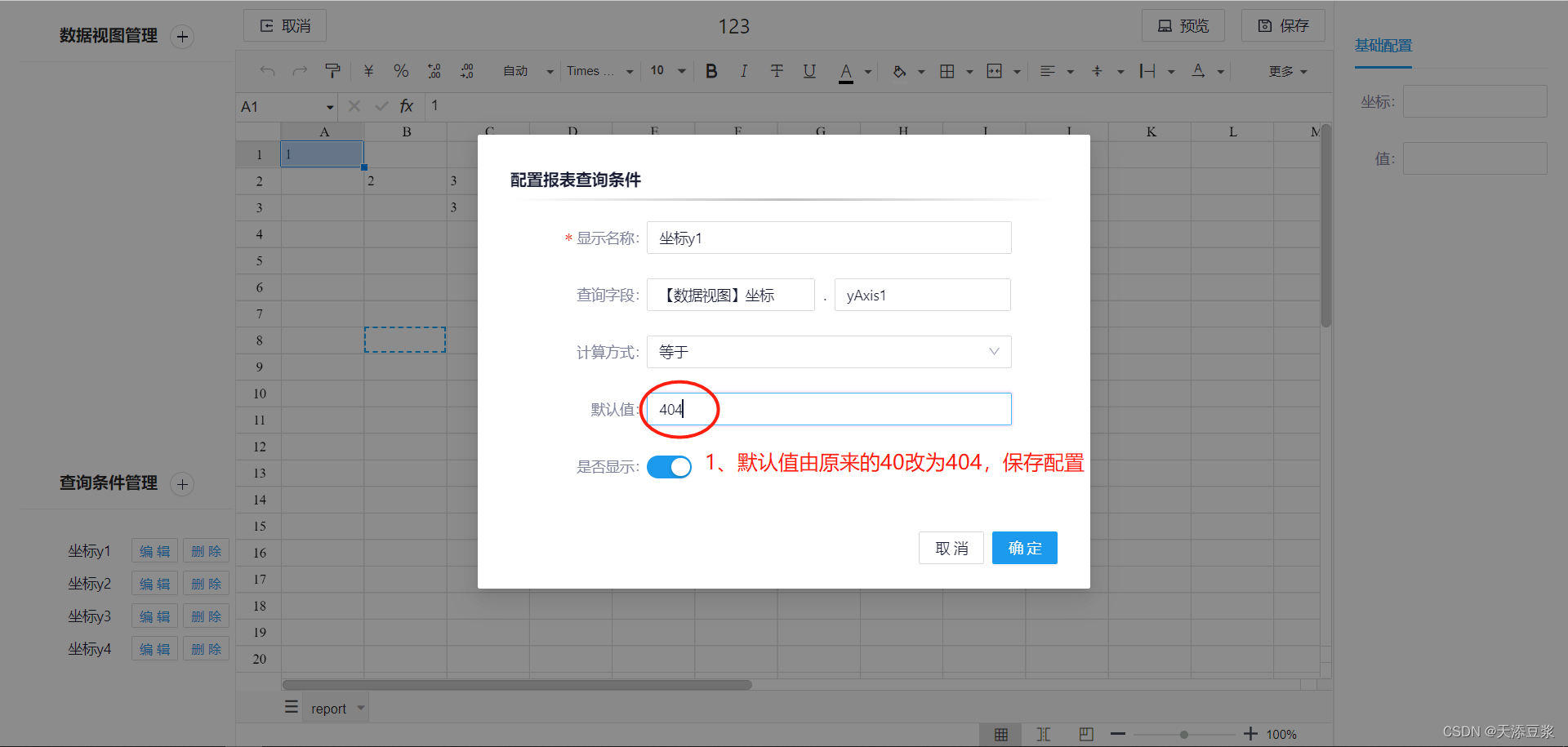The image size is (1568, 747).
Task: Open the cell name box A1 dropdown
Action: coord(330,107)
